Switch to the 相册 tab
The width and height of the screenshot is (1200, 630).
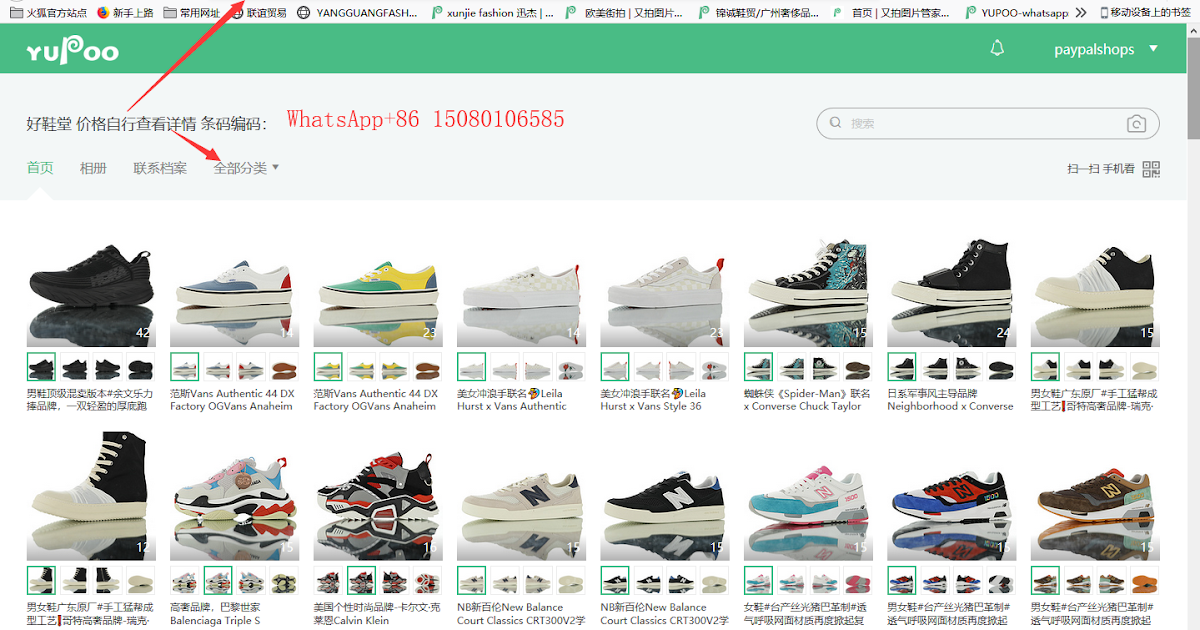(x=93, y=168)
